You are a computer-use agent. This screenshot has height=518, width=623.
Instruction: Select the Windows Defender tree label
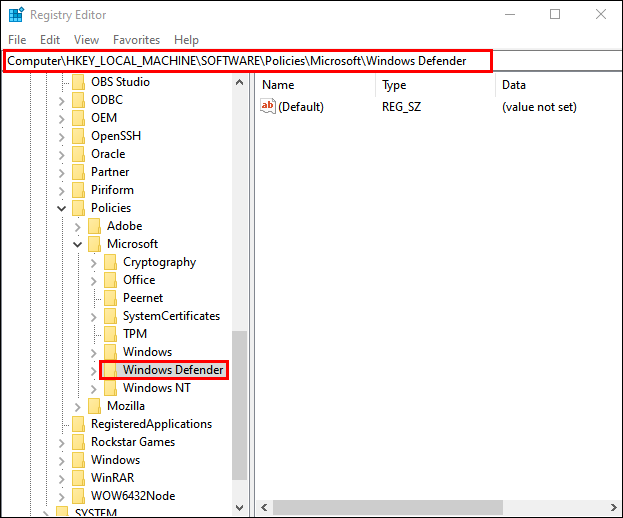173,370
